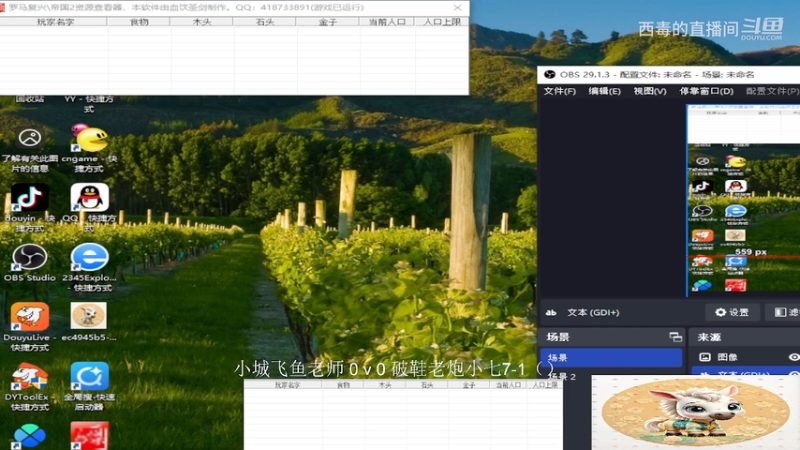The height and width of the screenshot is (450, 800).
Task: Click the cartoon donkey image overlay
Action: pyautogui.click(x=695, y=413)
